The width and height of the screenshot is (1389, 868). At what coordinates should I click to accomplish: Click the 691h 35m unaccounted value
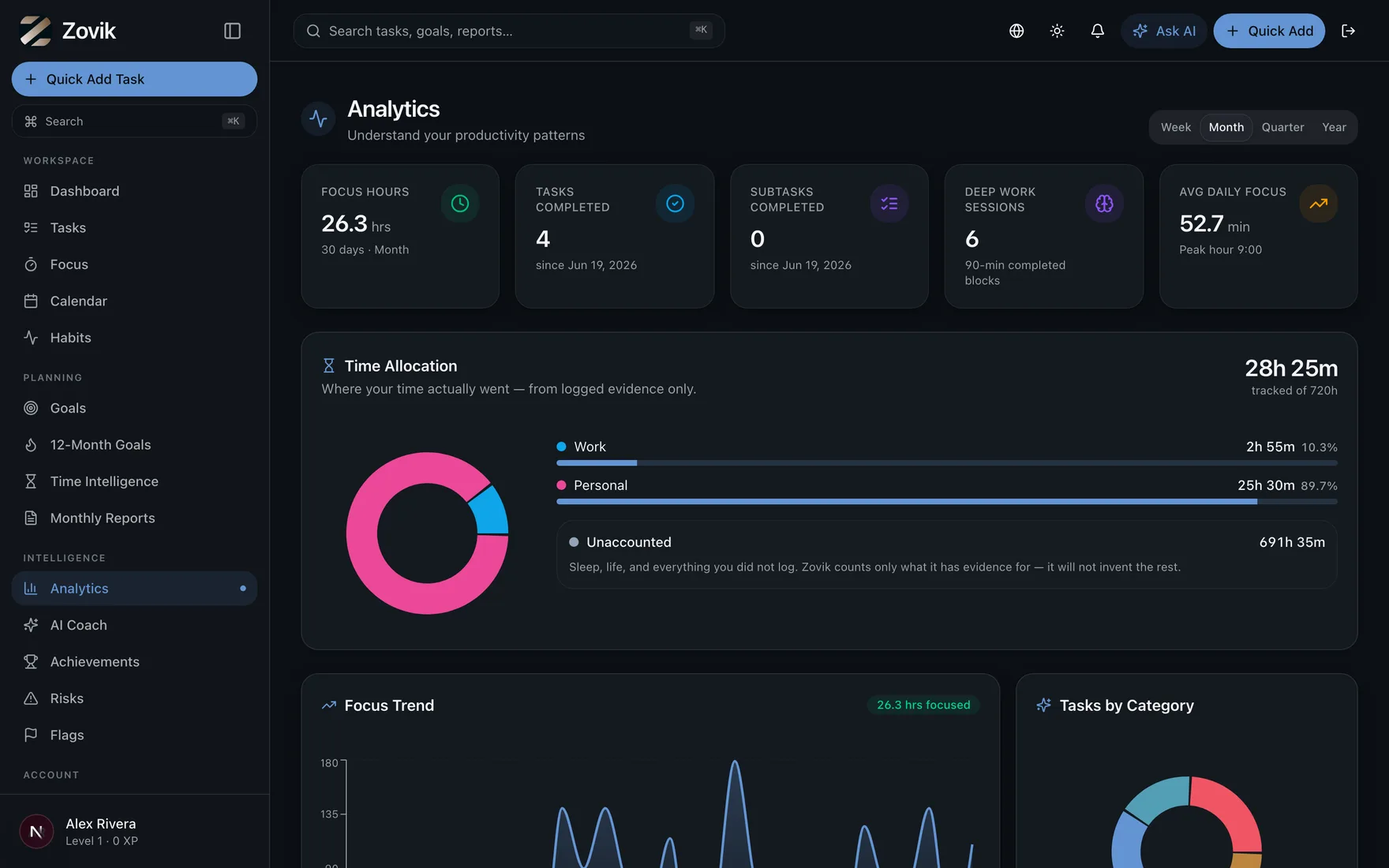tap(1292, 542)
